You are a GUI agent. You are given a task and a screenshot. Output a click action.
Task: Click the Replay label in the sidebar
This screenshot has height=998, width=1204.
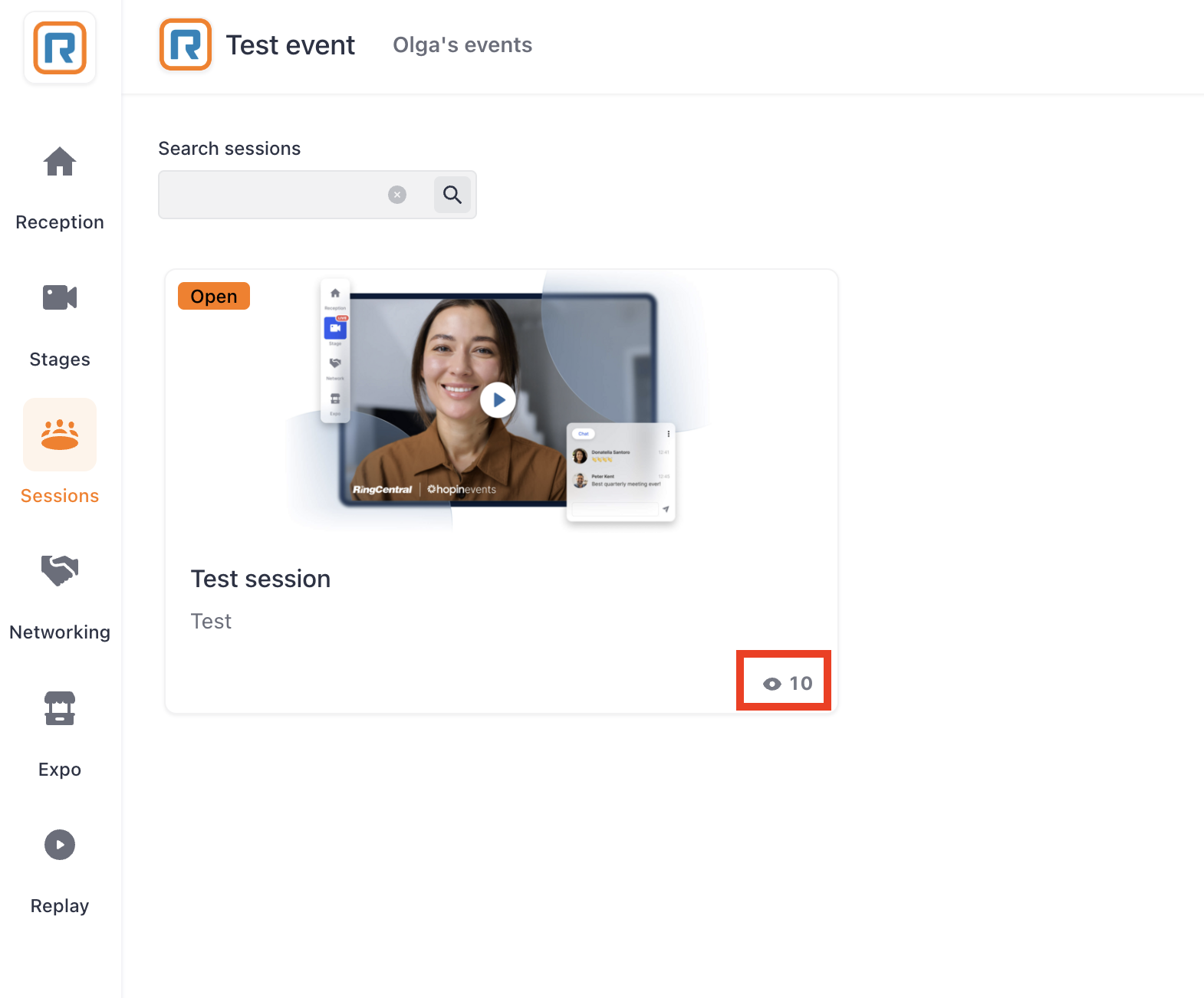coord(60,906)
